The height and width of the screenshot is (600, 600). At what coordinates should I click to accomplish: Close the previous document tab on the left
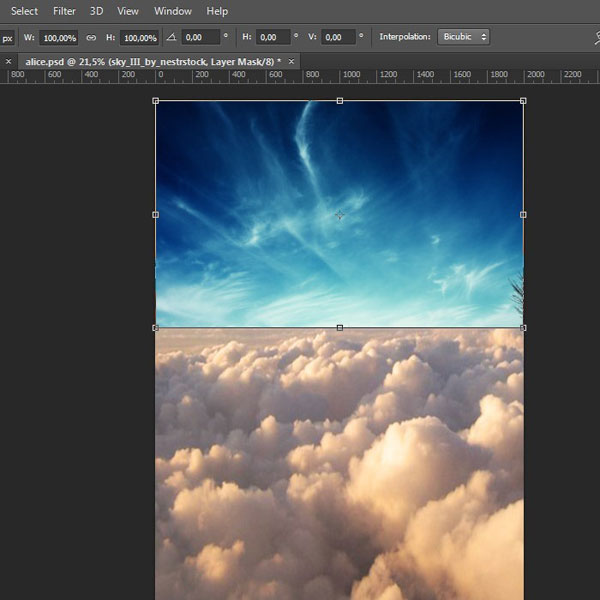tap(8, 61)
